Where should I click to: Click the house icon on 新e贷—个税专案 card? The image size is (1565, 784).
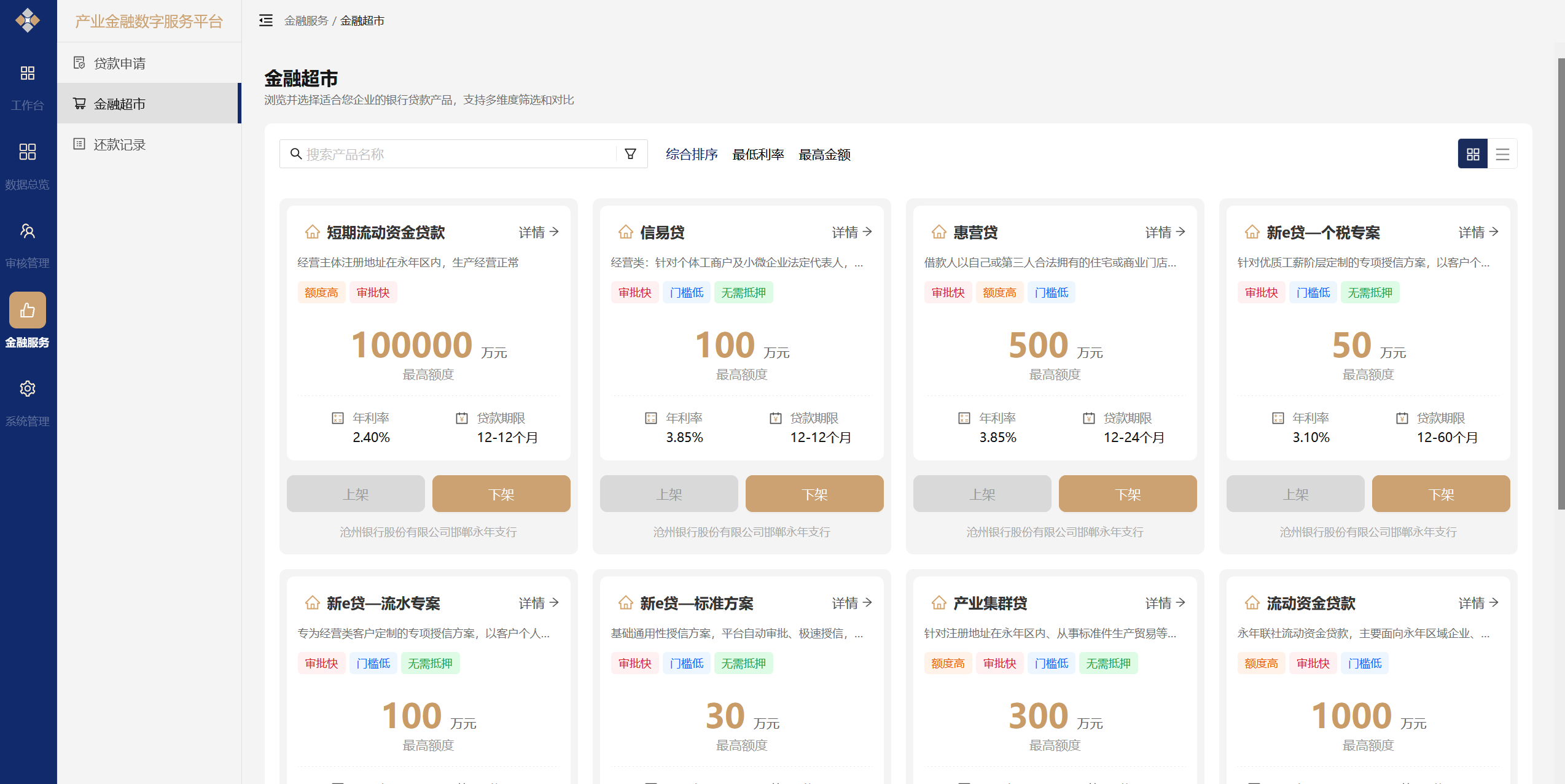(1252, 232)
